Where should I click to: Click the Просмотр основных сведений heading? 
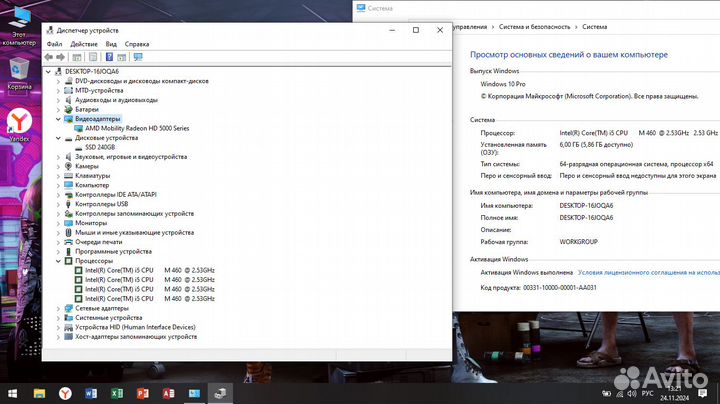pyautogui.click(x=568, y=55)
